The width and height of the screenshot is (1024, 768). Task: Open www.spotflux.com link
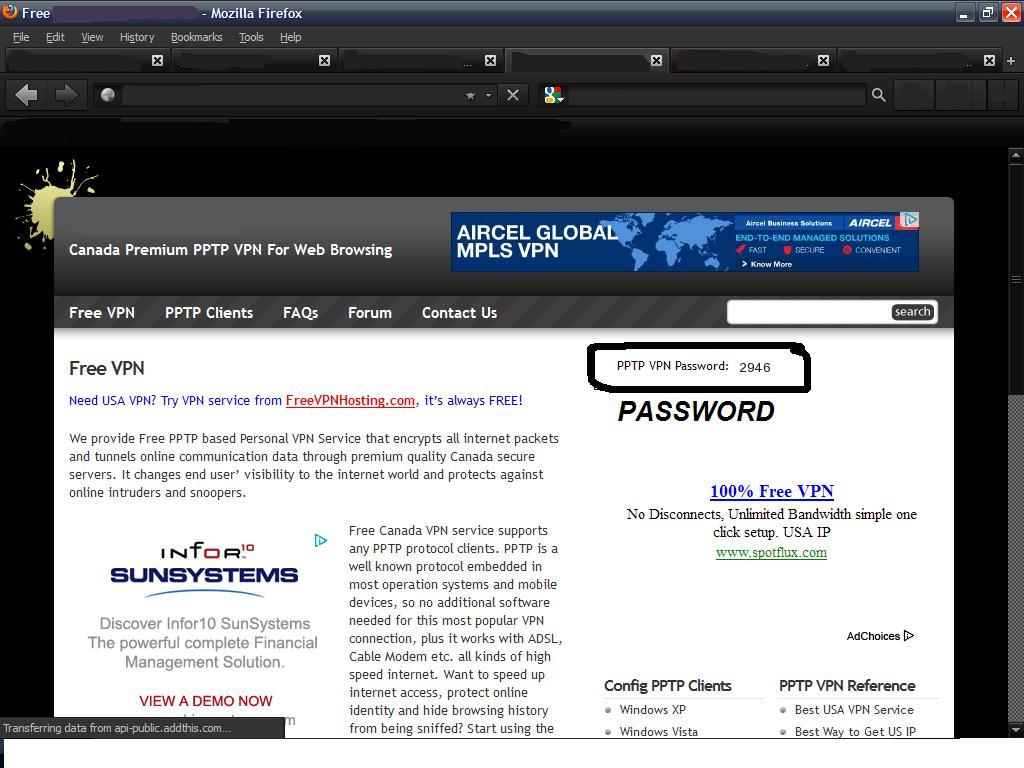[771, 552]
